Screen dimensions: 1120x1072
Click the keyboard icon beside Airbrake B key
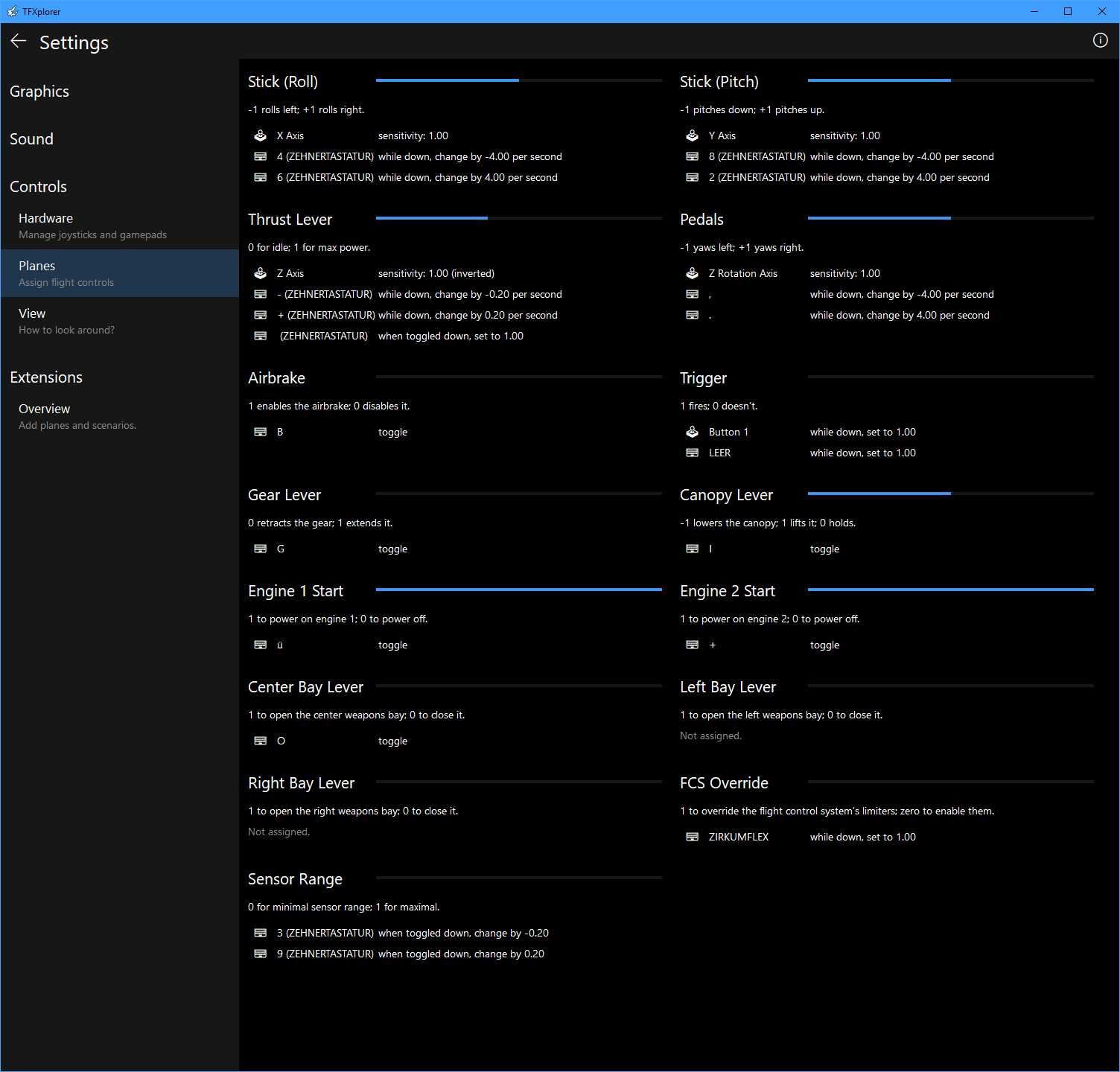pos(261,432)
